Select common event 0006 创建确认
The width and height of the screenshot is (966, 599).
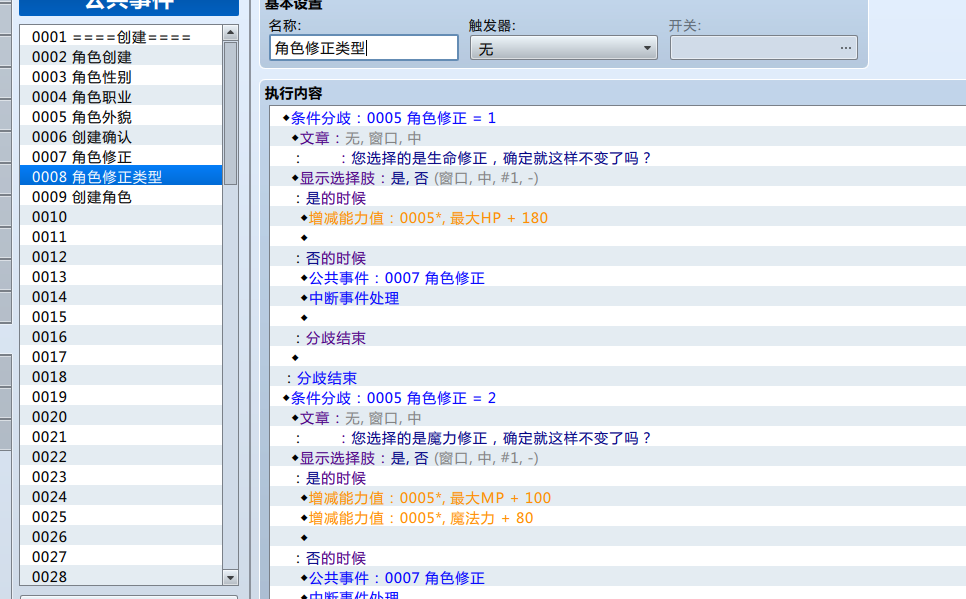pos(121,137)
